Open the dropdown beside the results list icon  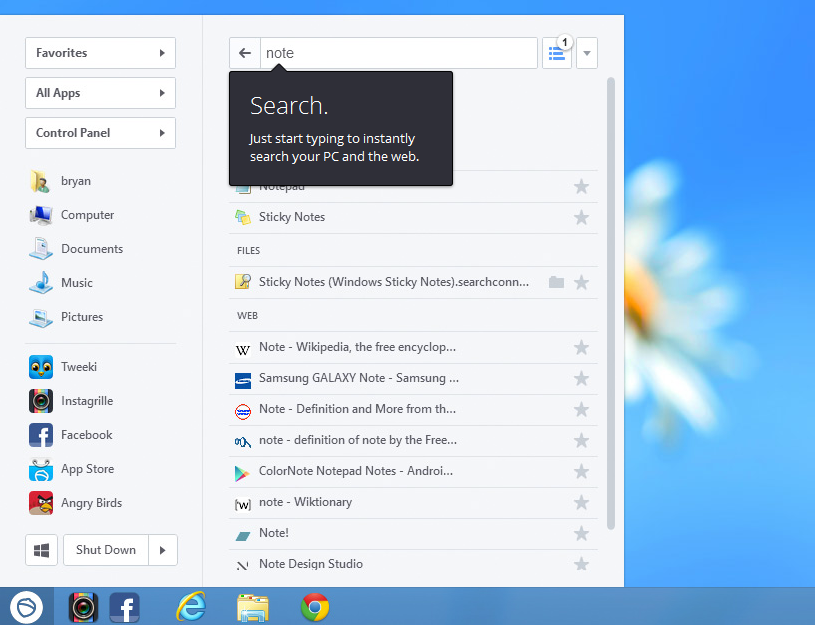586,53
